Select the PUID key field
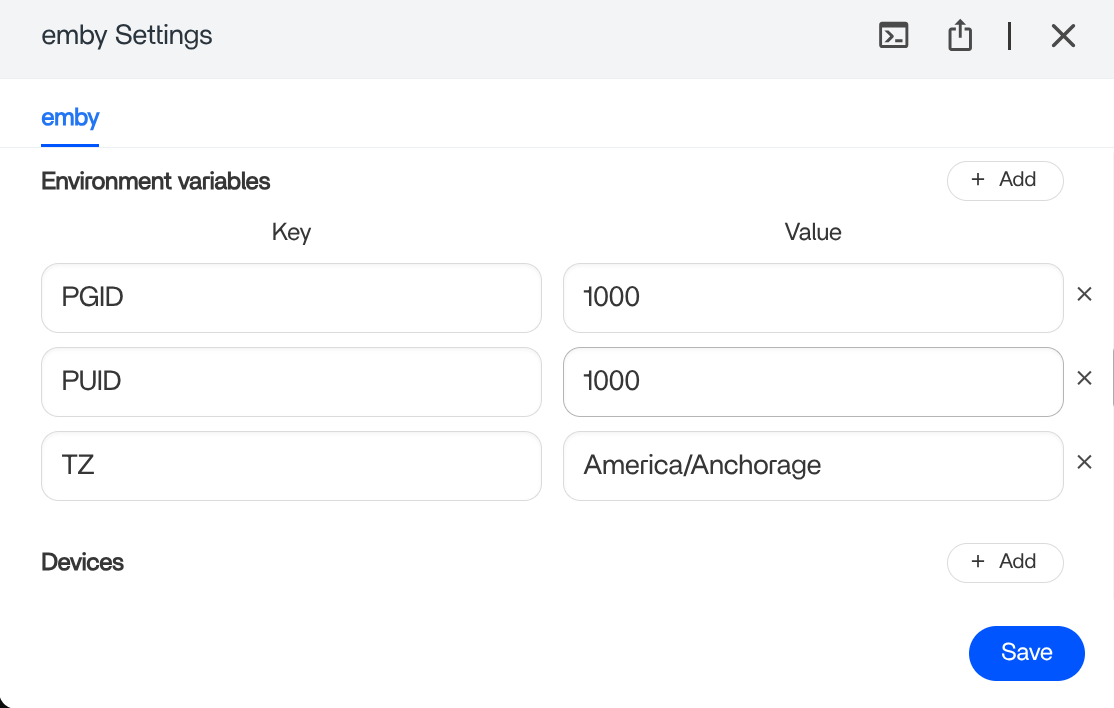Image resolution: width=1114 pixels, height=708 pixels. point(291,382)
